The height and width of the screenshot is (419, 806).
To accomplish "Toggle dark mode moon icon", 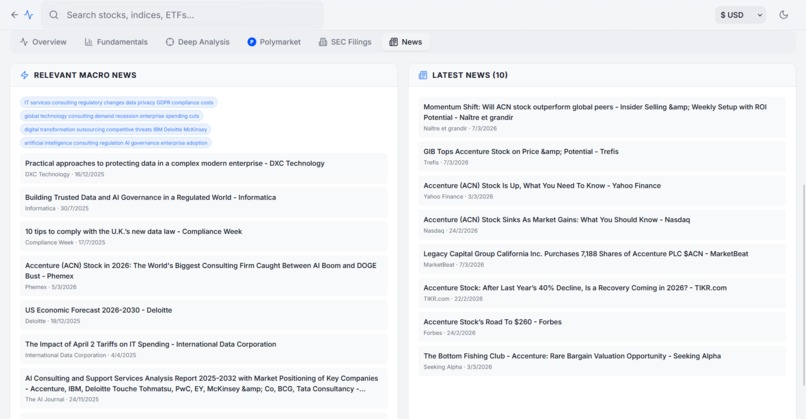I will click(x=783, y=15).
